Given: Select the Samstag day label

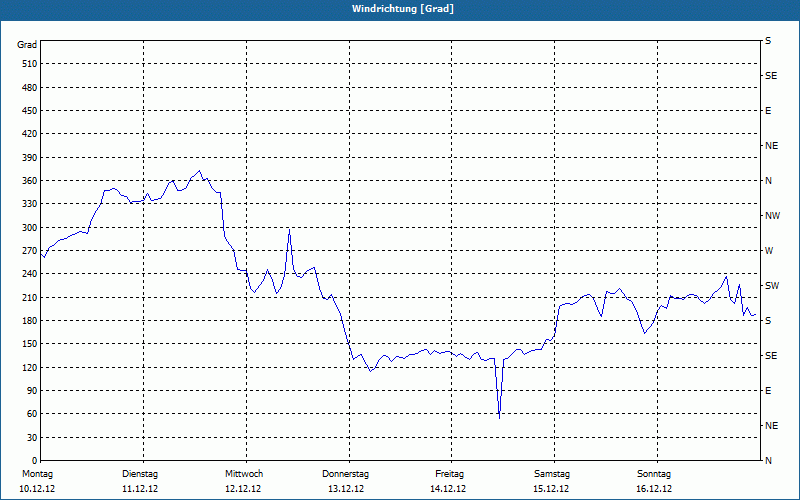Looking at the screenshot, I should (x=552, y=474).
